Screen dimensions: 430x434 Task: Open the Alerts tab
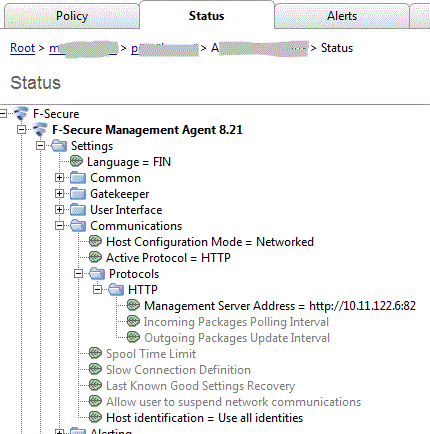342,16
